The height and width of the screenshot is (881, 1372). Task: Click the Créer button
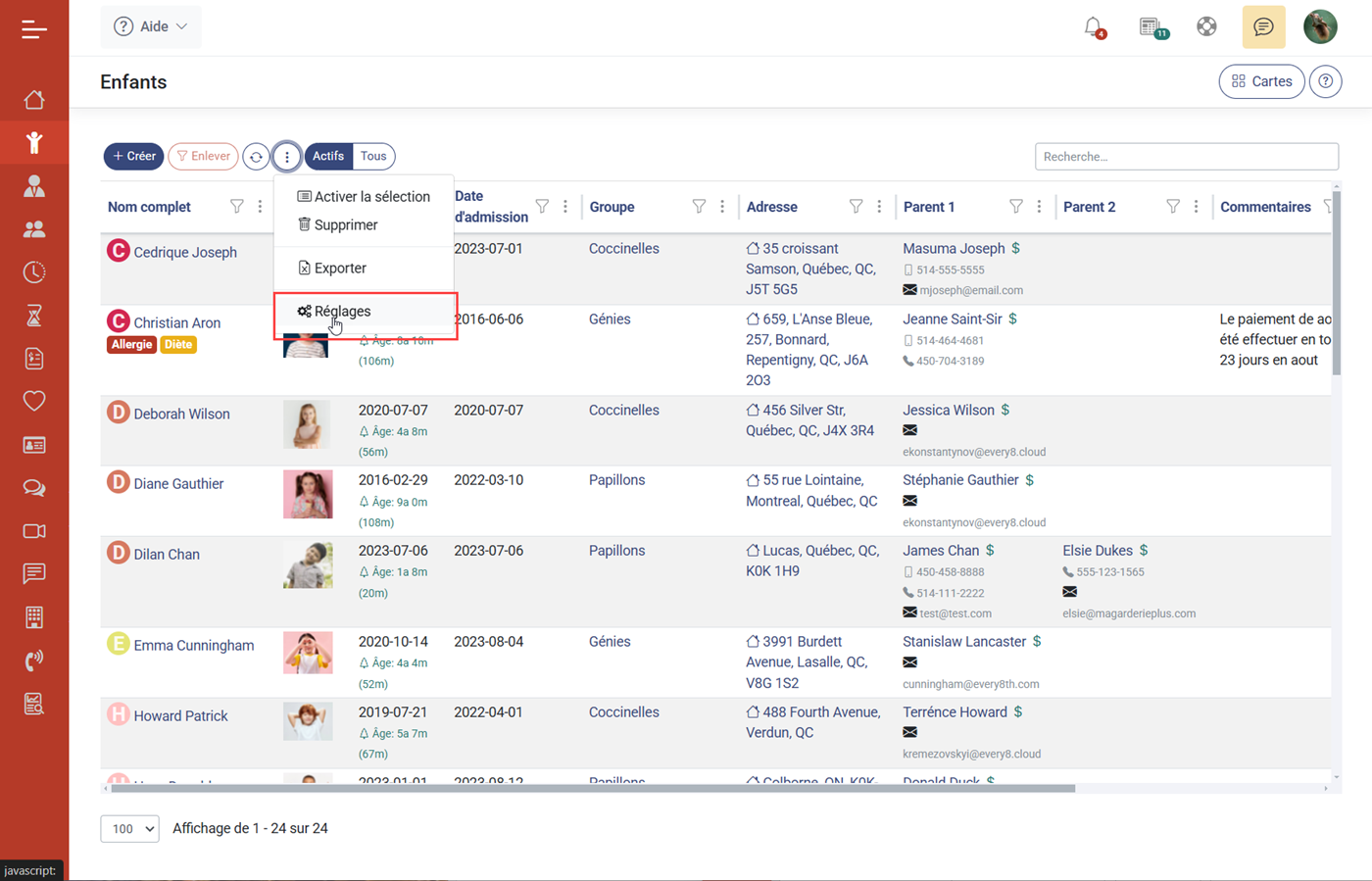[133, 156]
